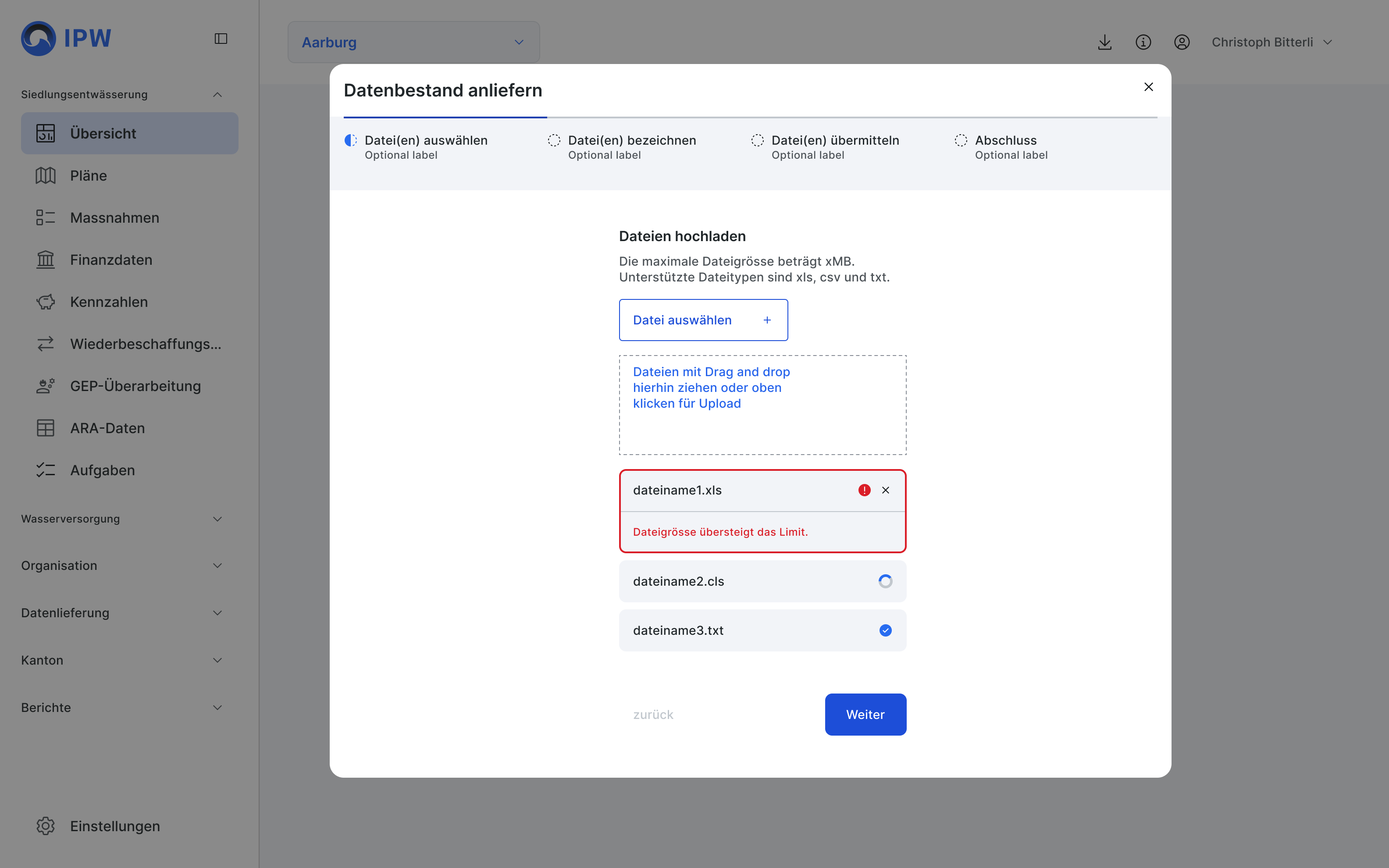Click the download icon in header
The width and height of the screenshot is (1389, 868).
coord(1104,42)
